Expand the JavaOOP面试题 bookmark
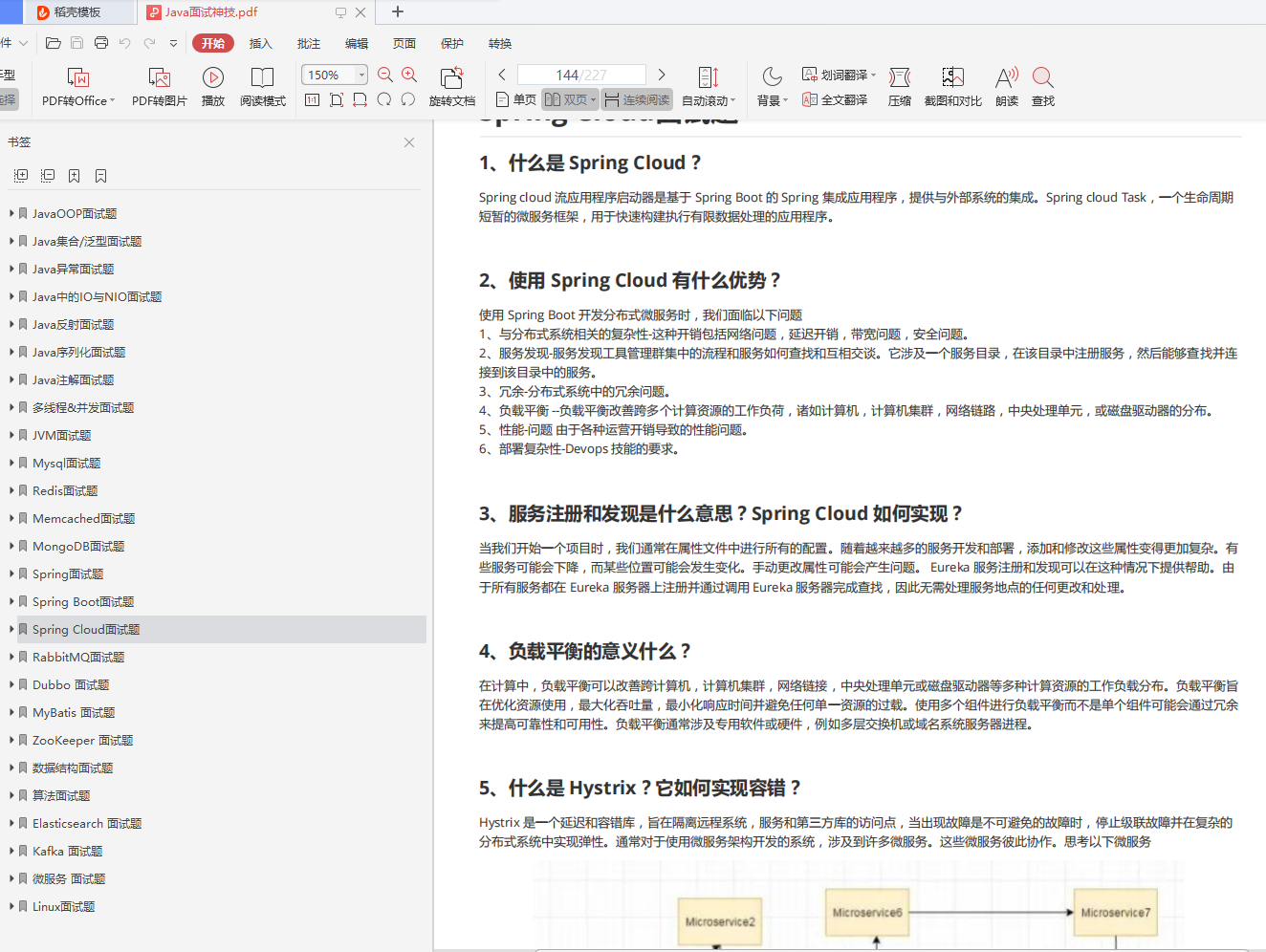Viewport: 1266px width, 952px height. (x=11, y=213)
